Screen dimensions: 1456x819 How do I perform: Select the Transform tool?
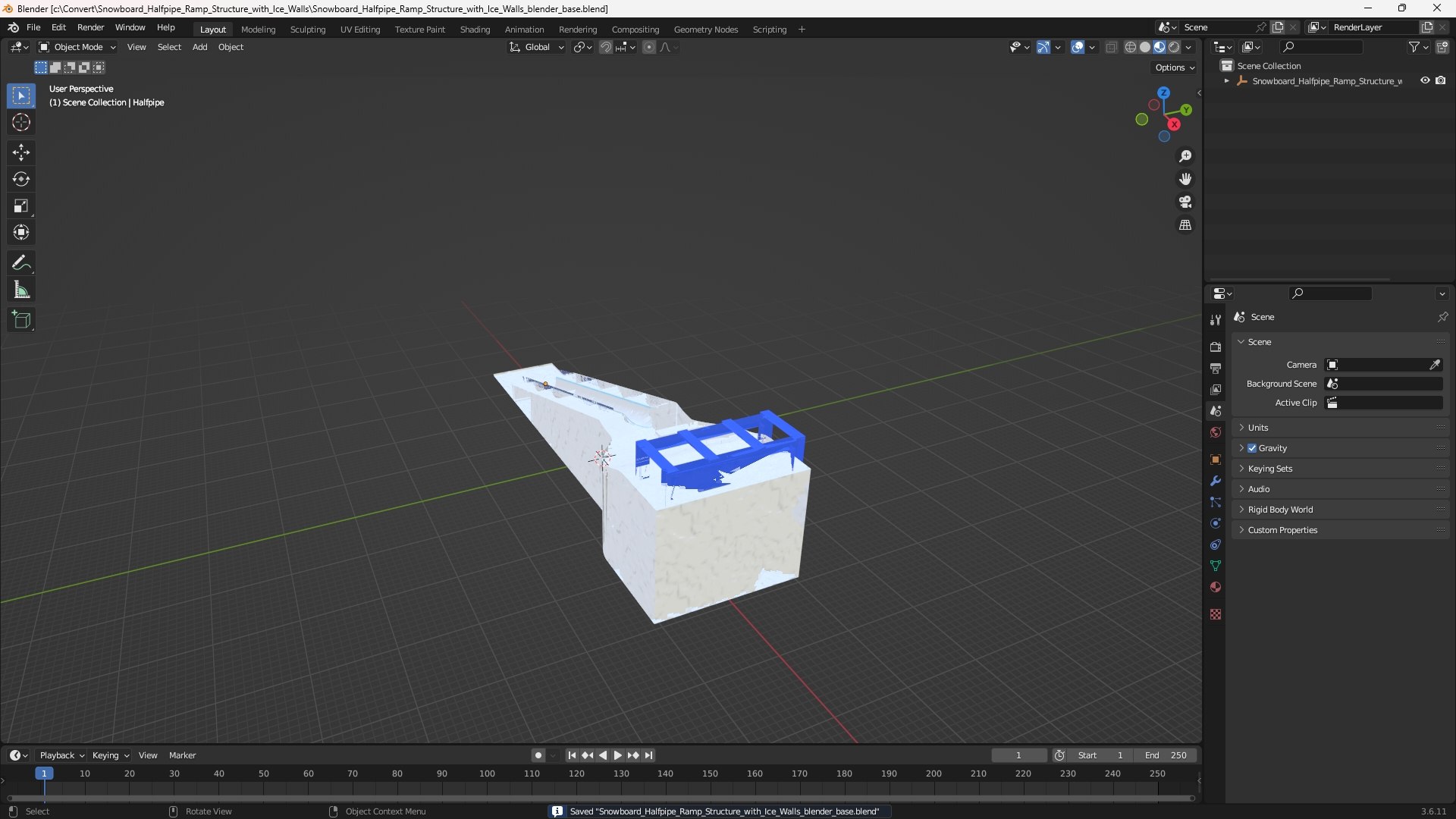[x=21, y=232]
